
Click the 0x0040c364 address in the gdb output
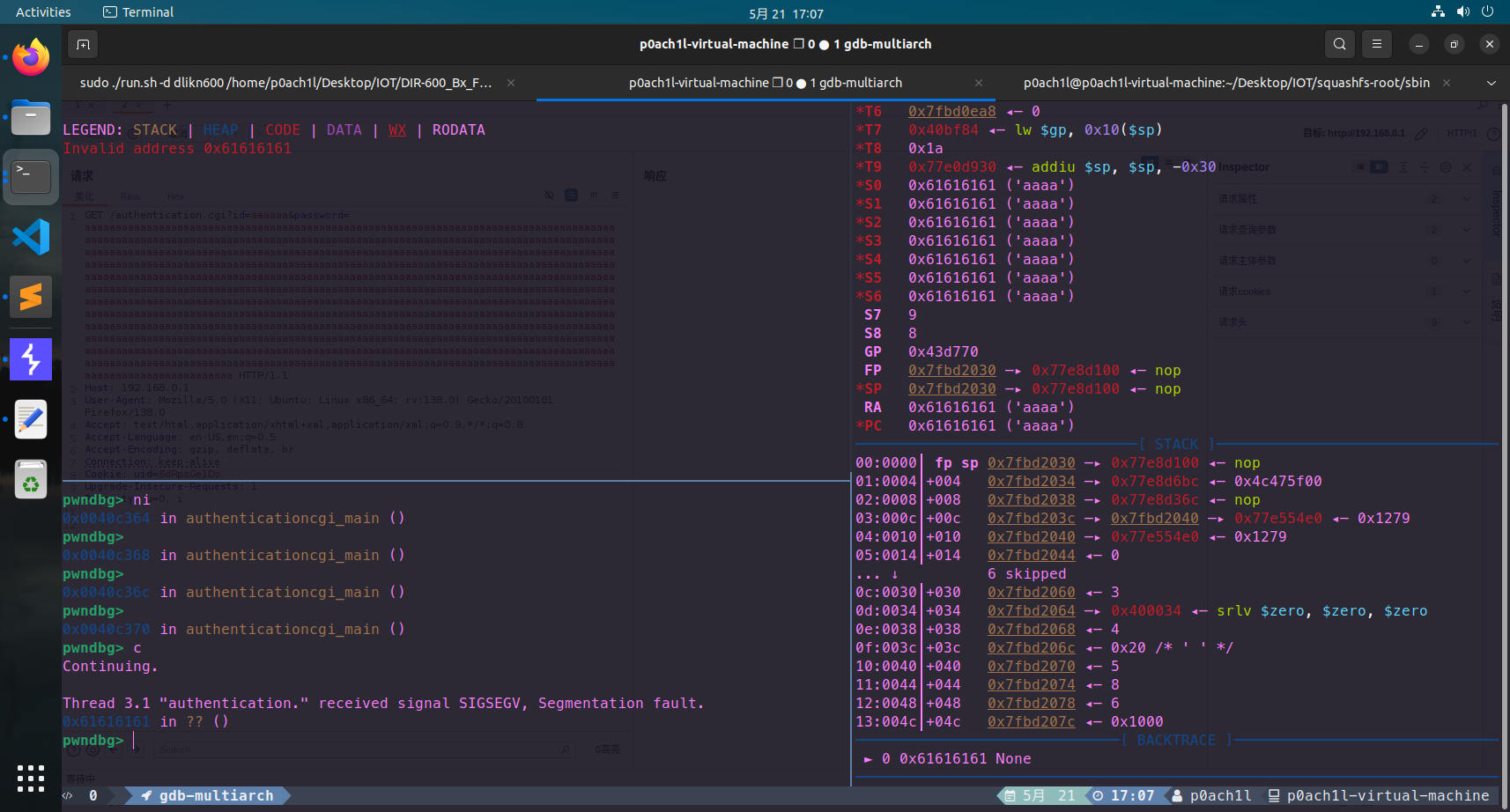[x=106, y=518]
